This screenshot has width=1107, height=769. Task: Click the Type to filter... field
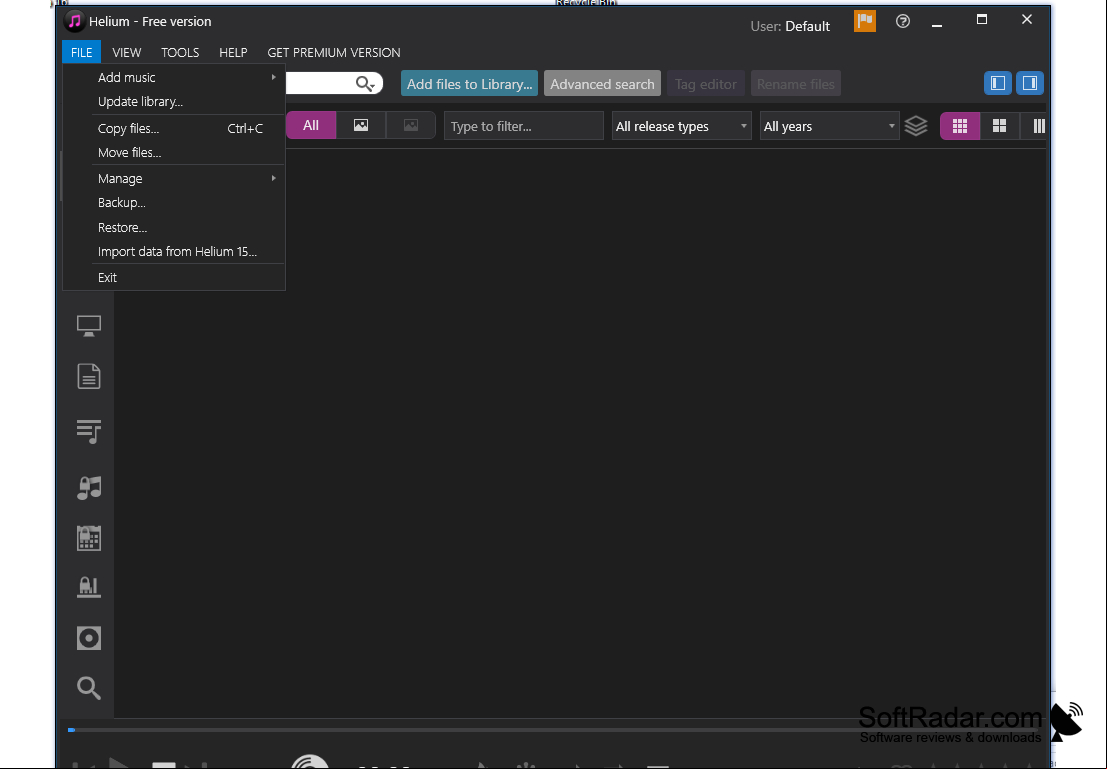click(524, 126)
